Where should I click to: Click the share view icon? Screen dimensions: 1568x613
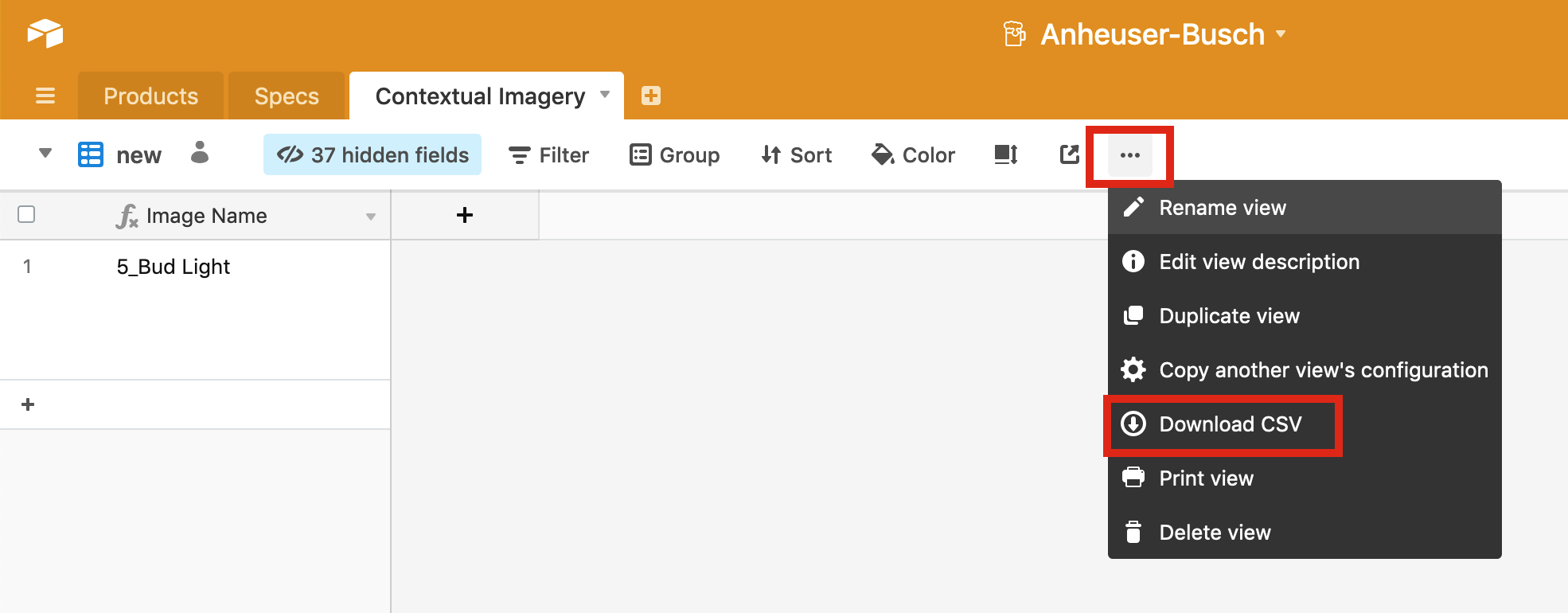(x=1070, y=154)
